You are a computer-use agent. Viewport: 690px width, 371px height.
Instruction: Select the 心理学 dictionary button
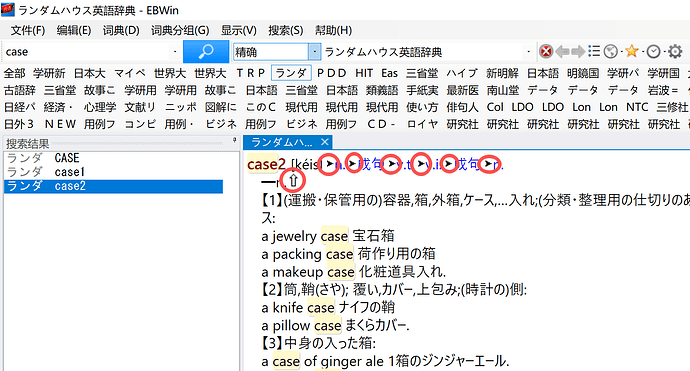[100, 107]
